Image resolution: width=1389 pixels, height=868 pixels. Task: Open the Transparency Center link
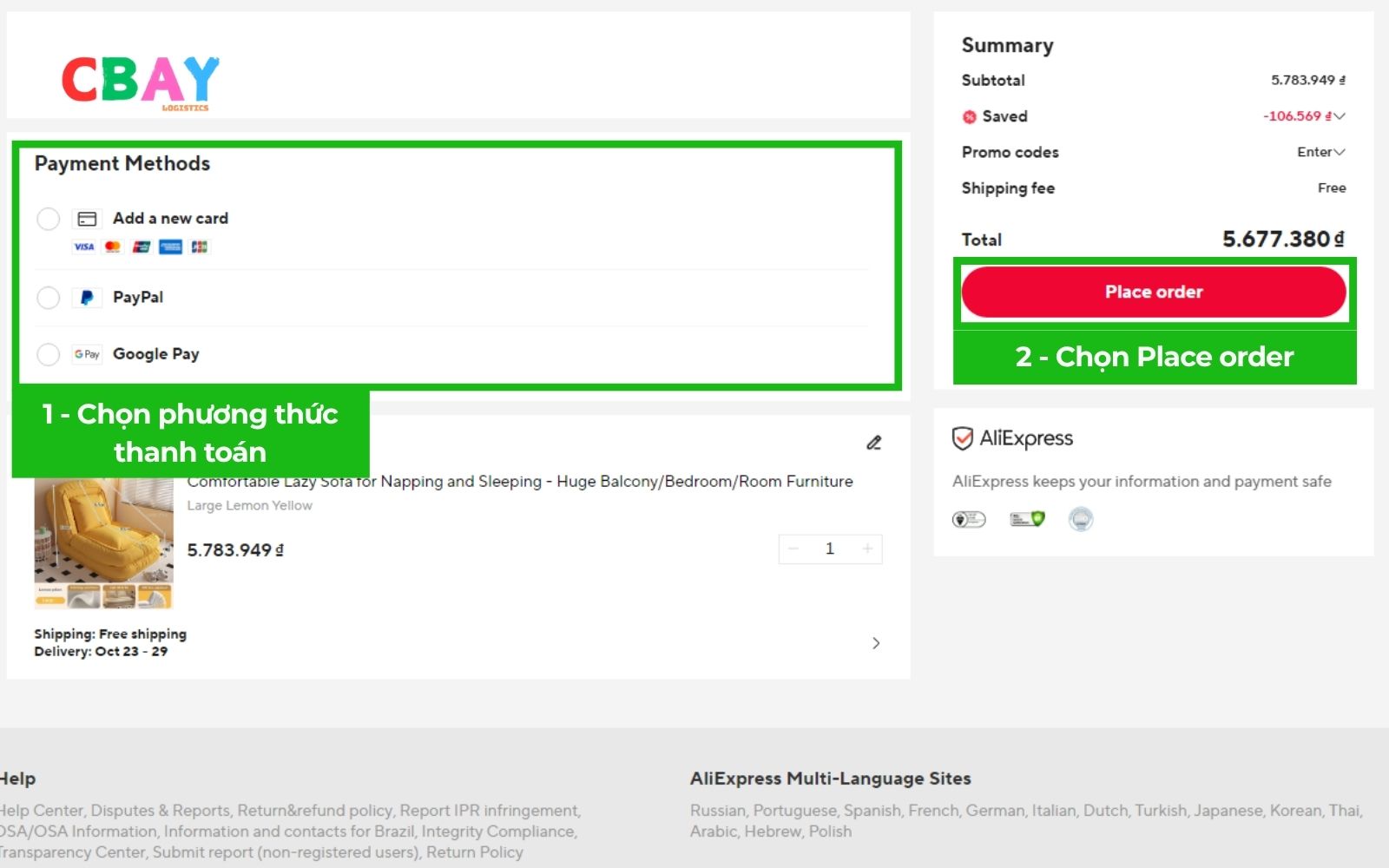72,852
